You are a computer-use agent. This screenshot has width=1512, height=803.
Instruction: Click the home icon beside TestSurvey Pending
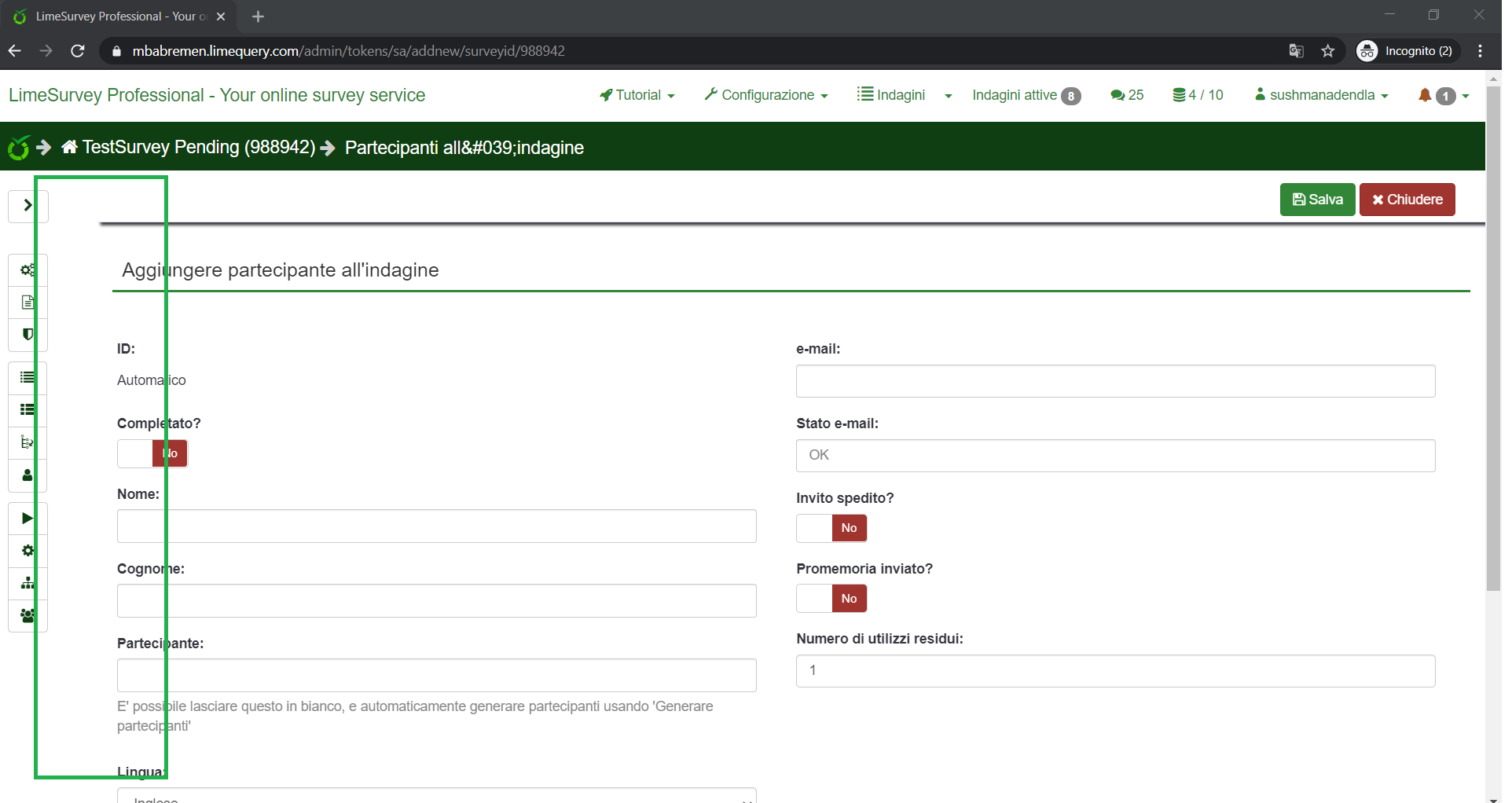[69, 147]
